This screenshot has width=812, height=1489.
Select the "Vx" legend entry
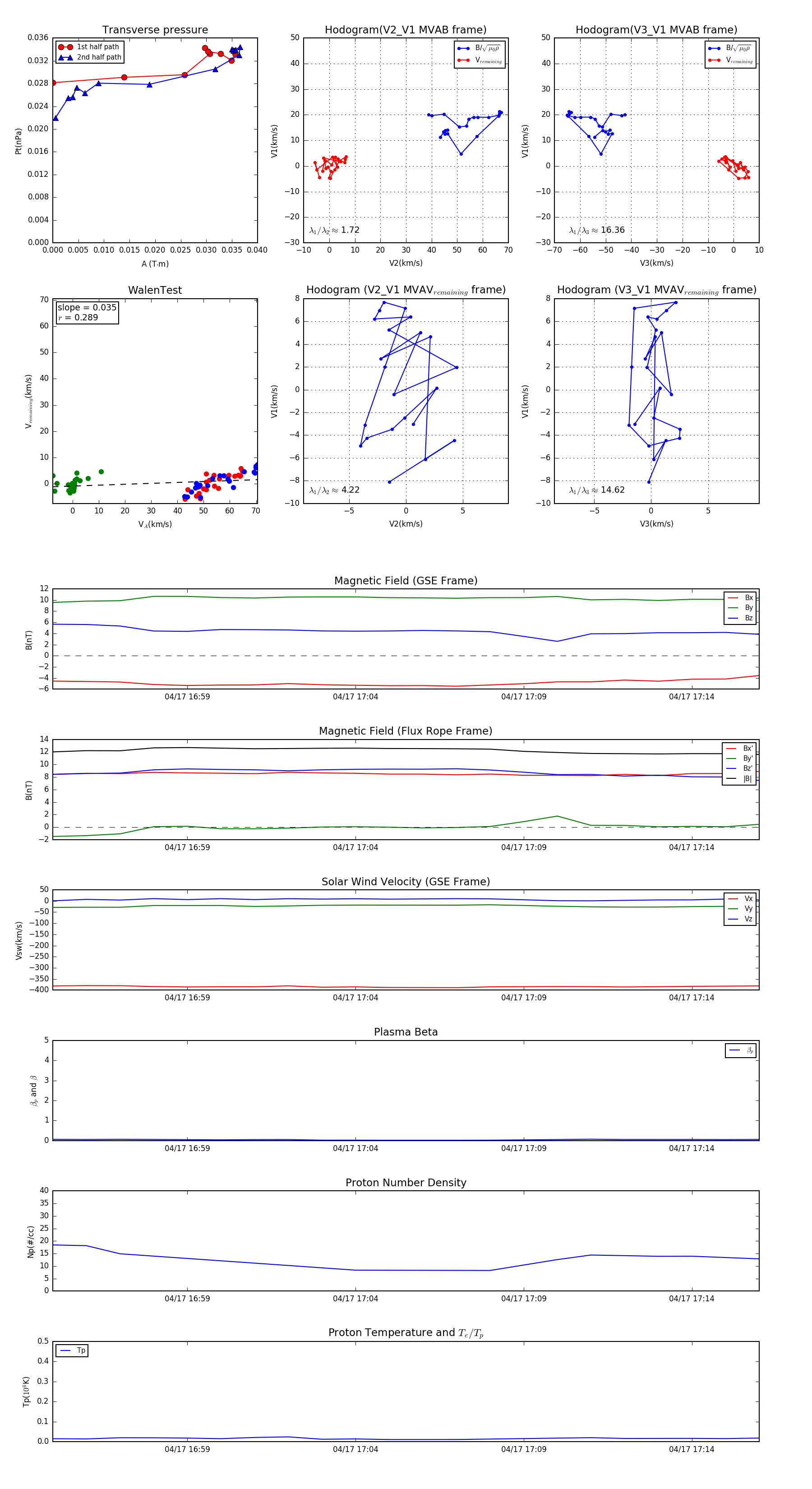pos(740,899)
